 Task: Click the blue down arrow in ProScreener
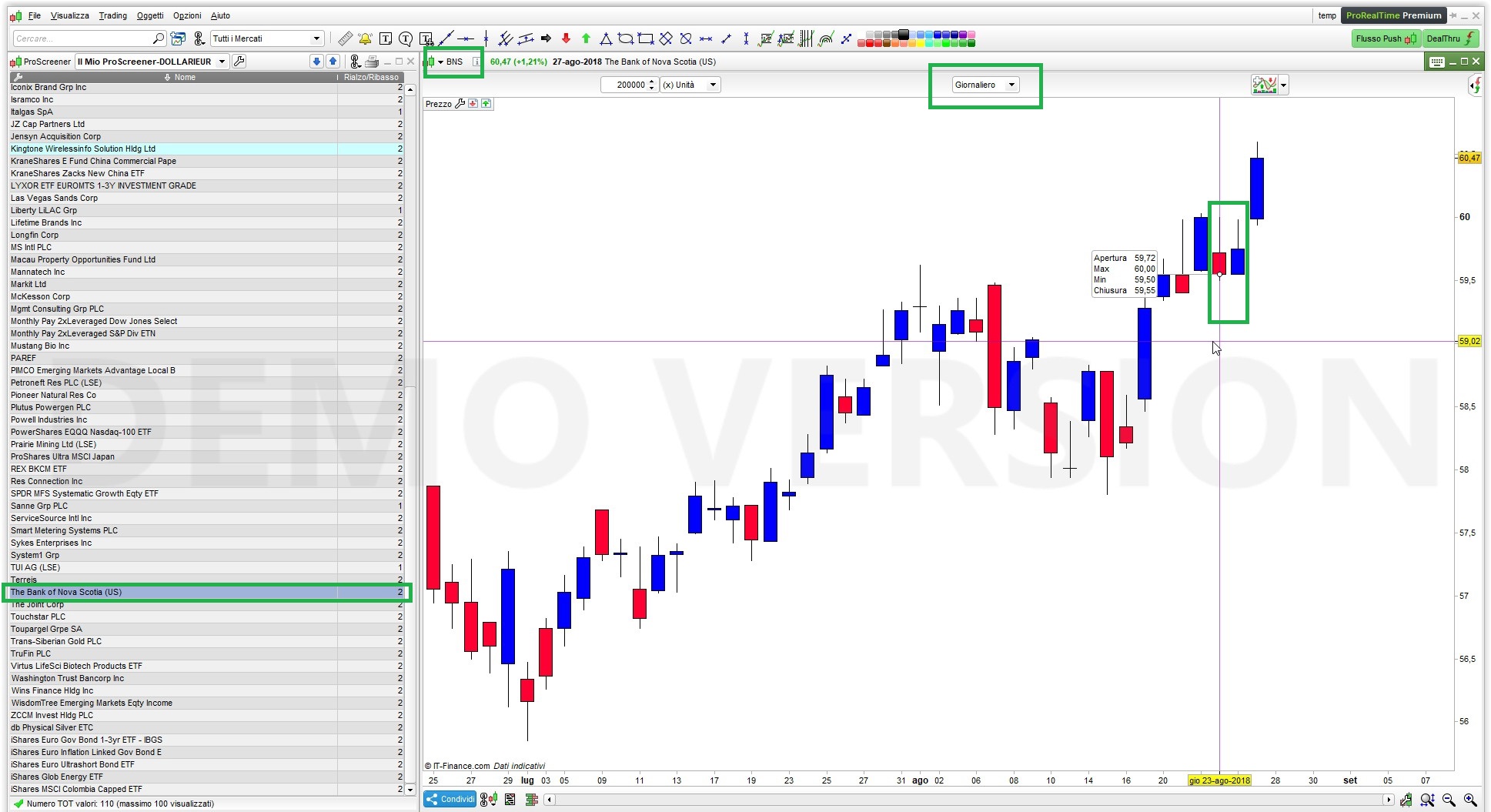[316, 62]
